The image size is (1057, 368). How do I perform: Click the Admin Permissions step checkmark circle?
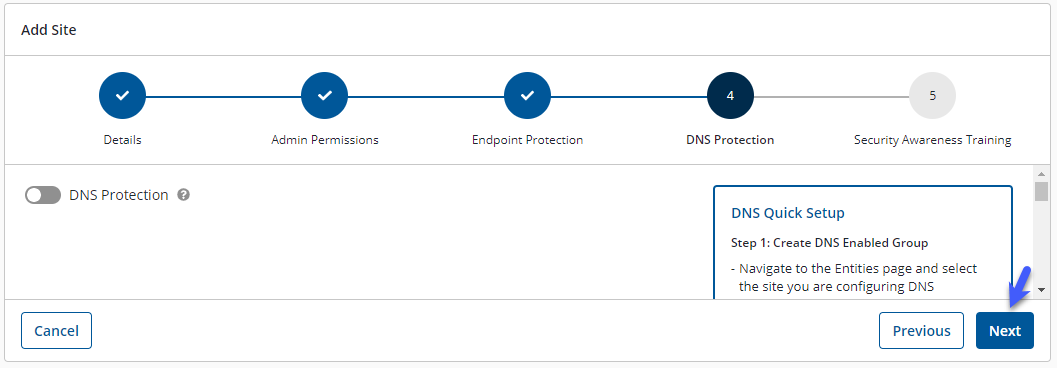pyautogui.click(x=325, y=96)
